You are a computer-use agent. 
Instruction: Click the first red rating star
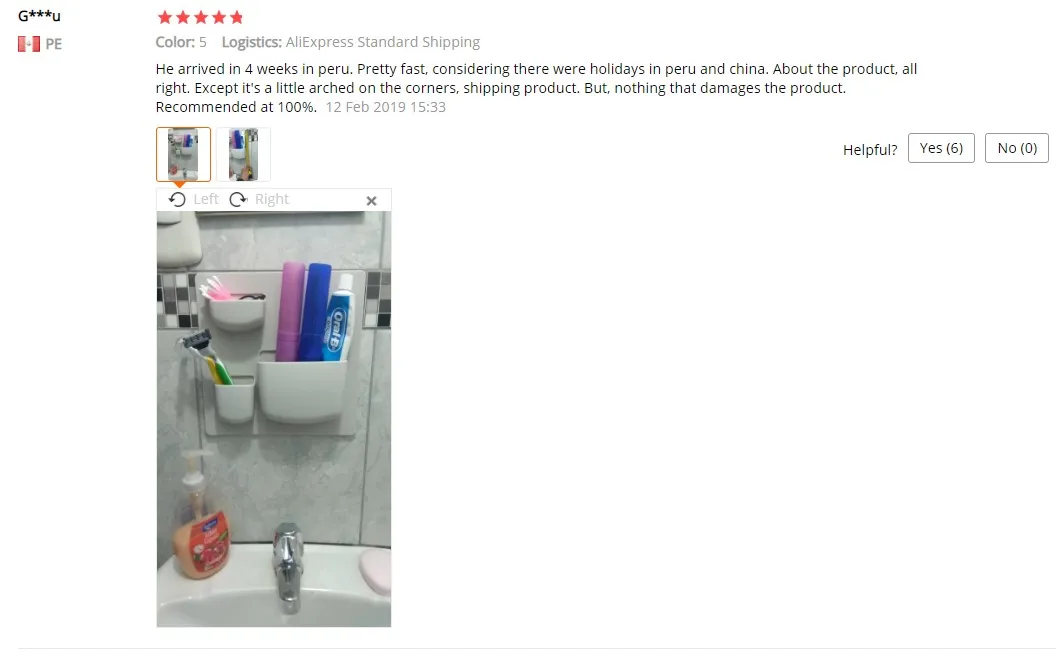[x=165, y=17]
